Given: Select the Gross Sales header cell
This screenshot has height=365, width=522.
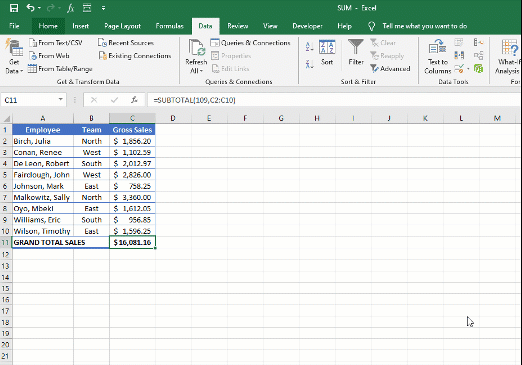Looking at the screenshot, I should point(132,130).
